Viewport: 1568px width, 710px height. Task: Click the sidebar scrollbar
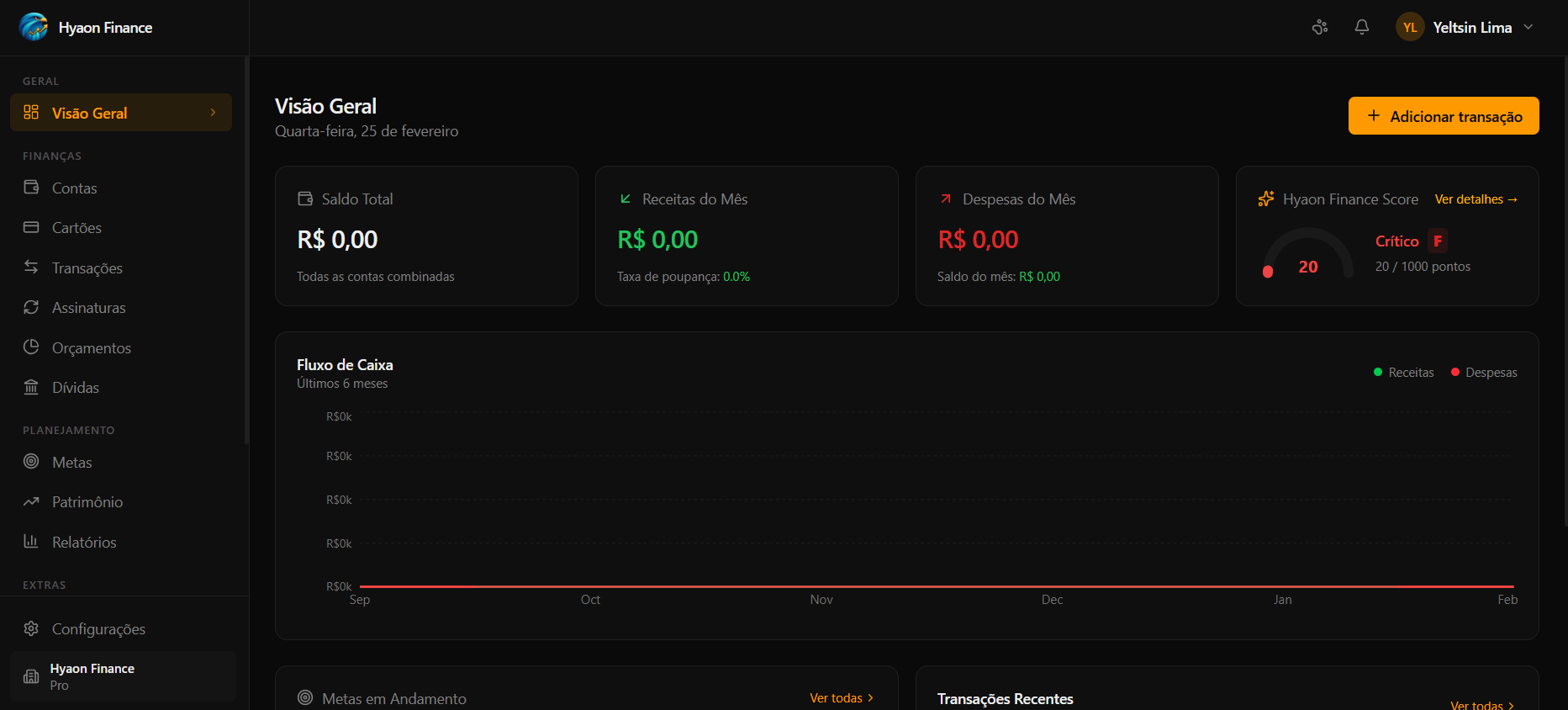[x=246, y=250]
